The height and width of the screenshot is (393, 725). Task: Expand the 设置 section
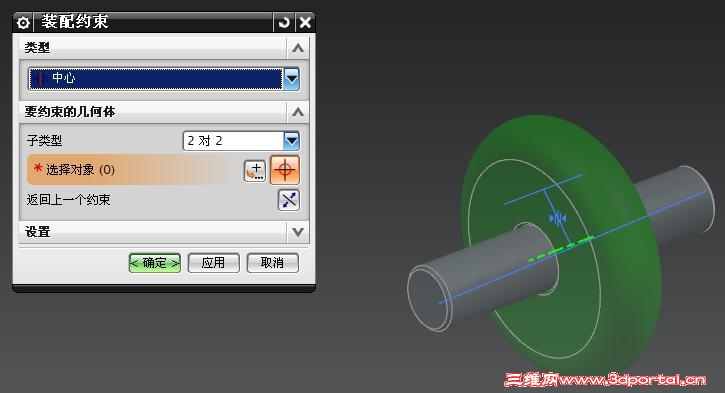click(x=298, y=232)
